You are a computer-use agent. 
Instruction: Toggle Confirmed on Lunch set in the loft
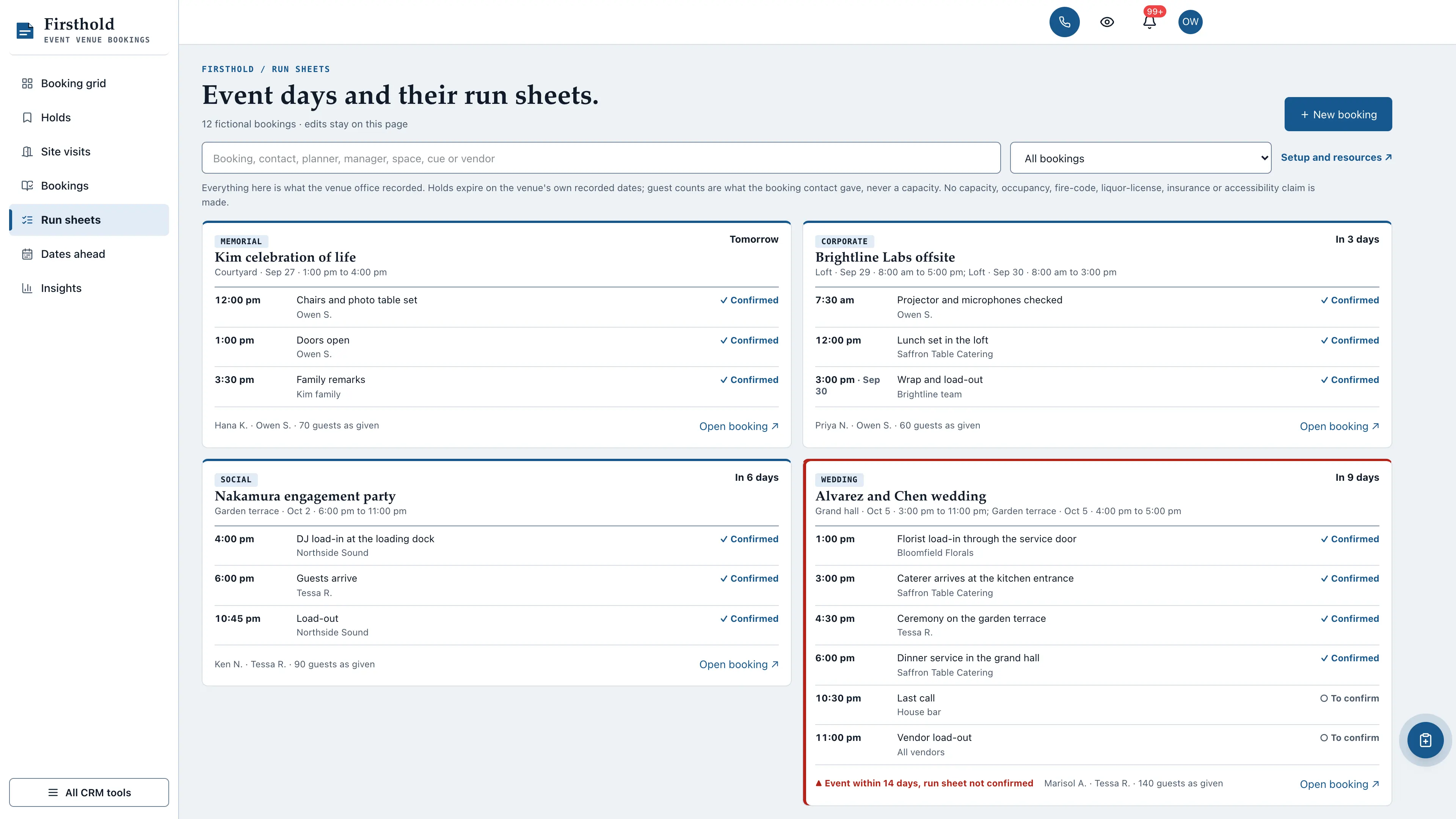[x=1350, y=340]
